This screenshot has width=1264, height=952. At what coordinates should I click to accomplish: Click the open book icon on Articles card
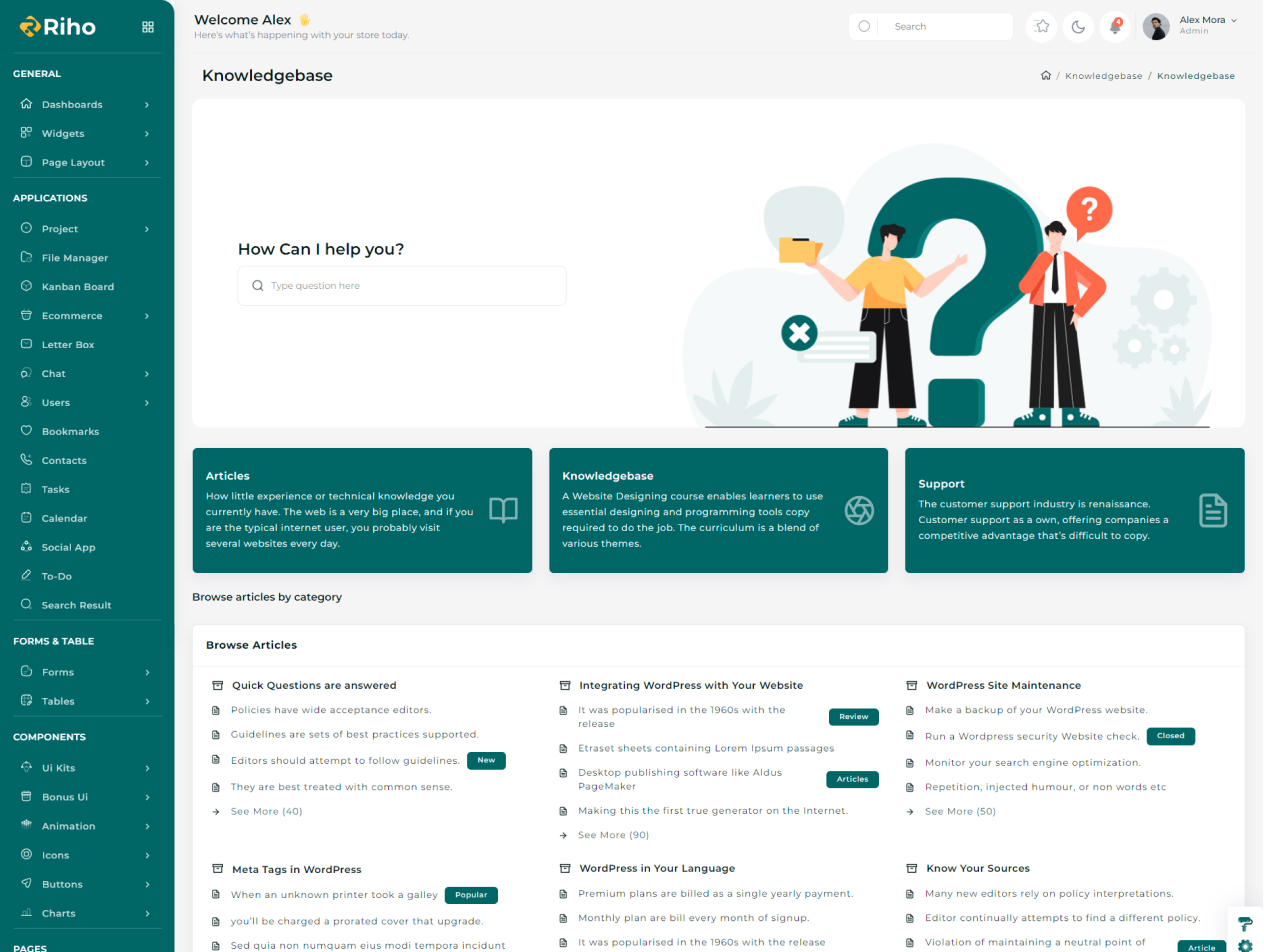(x=503, y=510)
